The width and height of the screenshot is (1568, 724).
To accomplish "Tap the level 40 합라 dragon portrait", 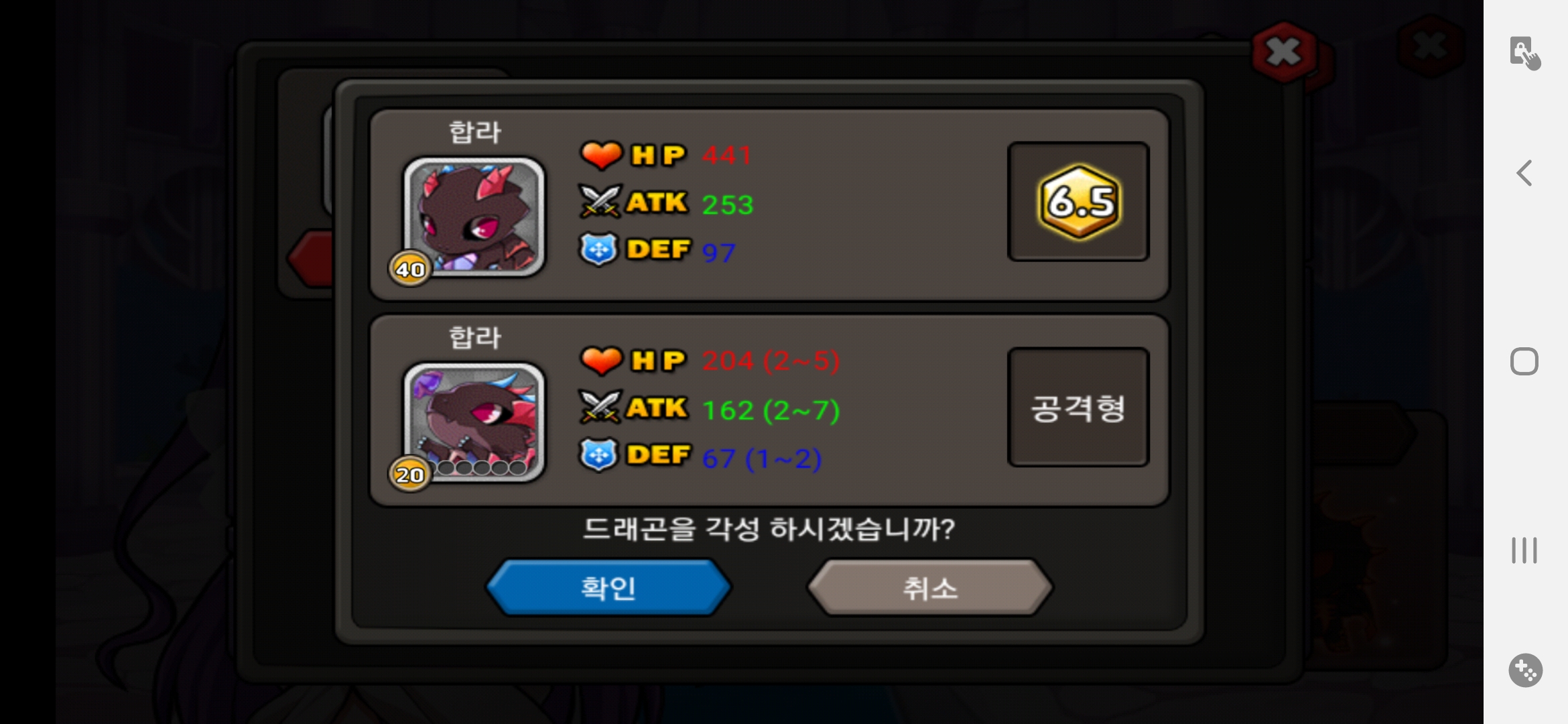I will 474,217.
